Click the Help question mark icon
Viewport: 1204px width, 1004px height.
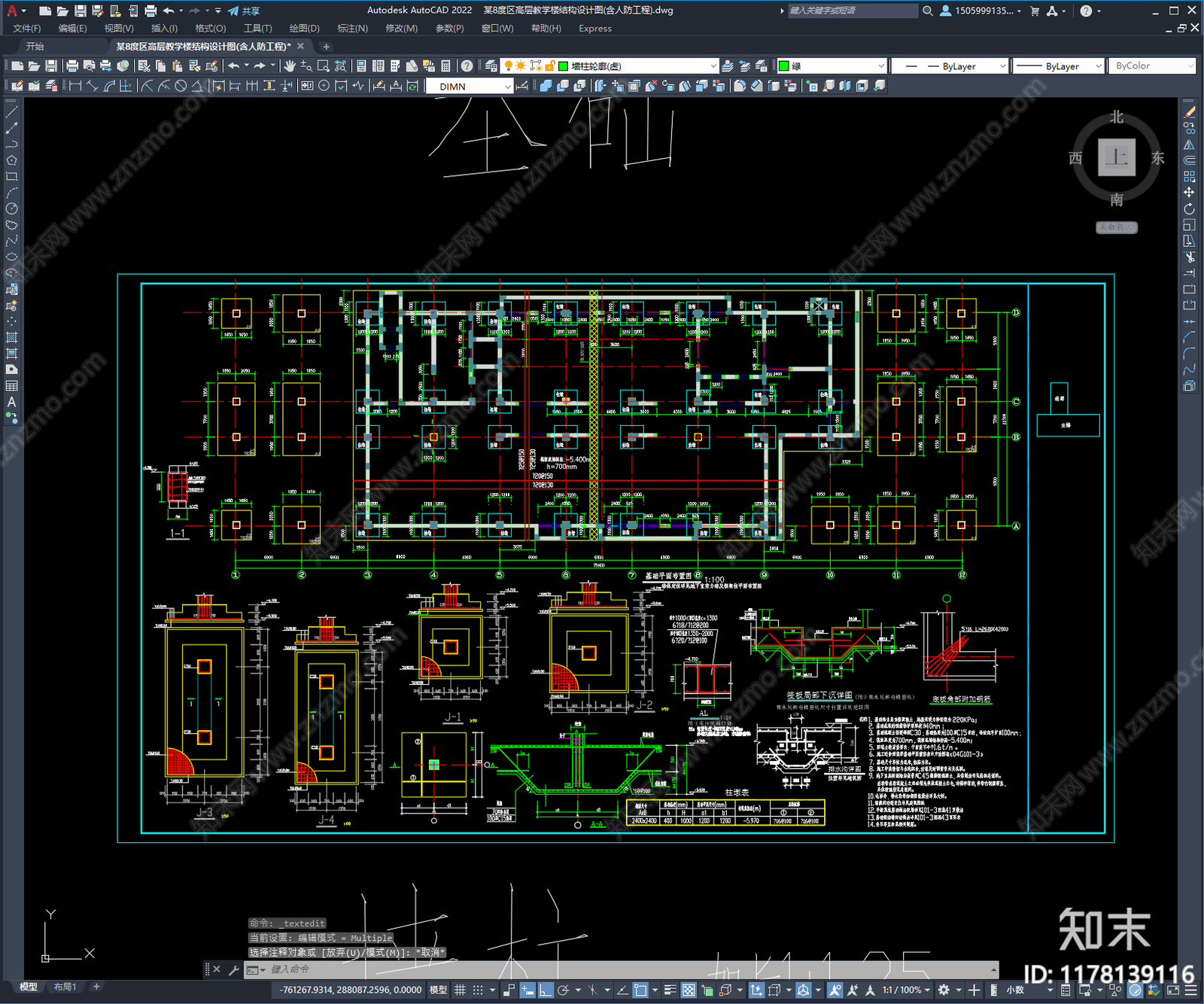467,66
